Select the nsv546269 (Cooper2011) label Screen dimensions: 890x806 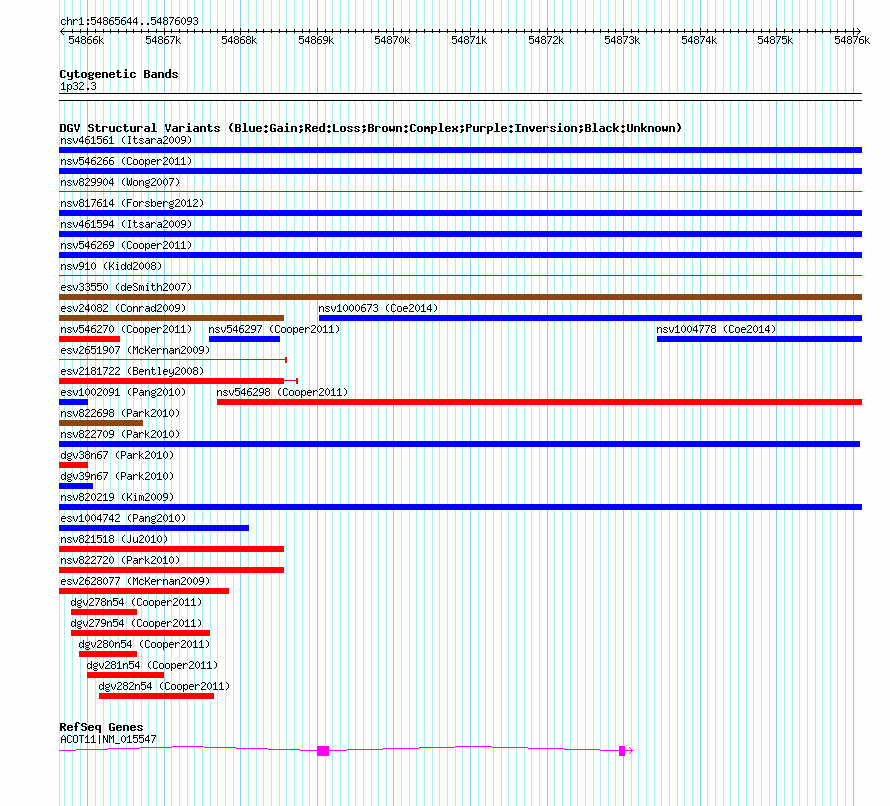(126, 245)
